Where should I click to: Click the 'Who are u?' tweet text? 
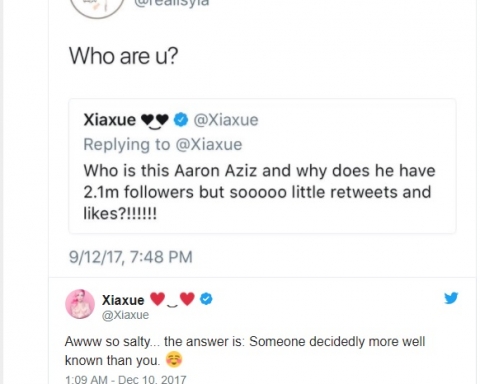pyautogui.click(x=124, y=56)
